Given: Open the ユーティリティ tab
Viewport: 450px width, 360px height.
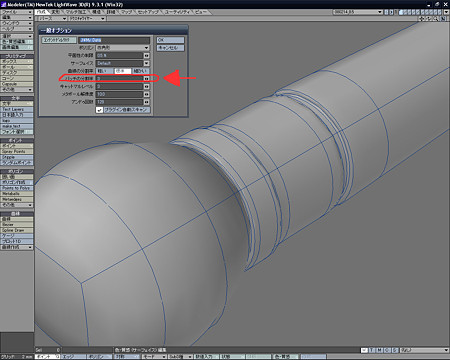Looking at the screenshot, I should click(177, 12).
